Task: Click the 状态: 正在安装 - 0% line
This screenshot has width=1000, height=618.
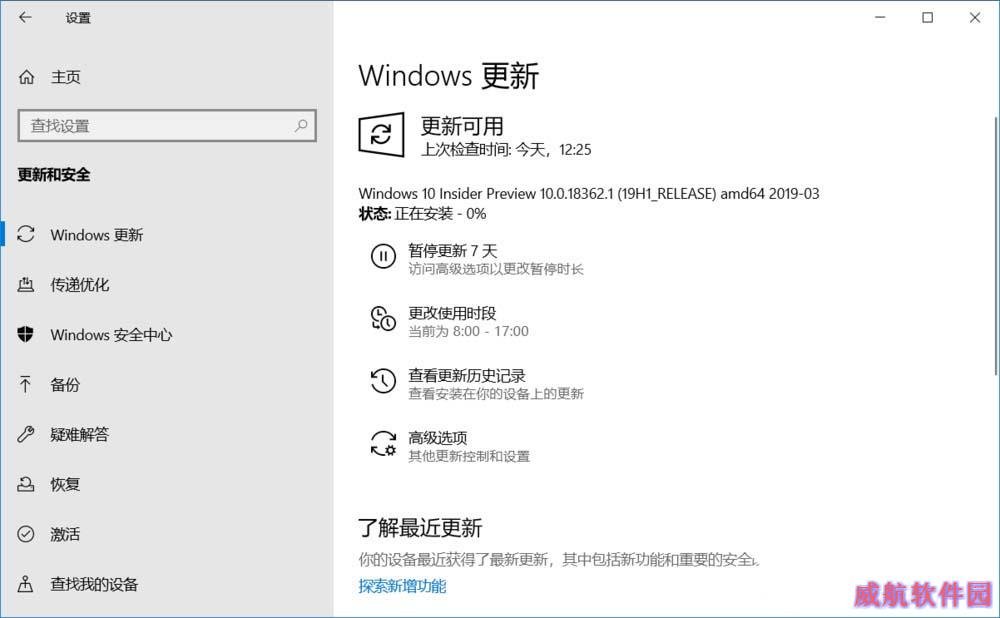Action: (x=422, y=214)
